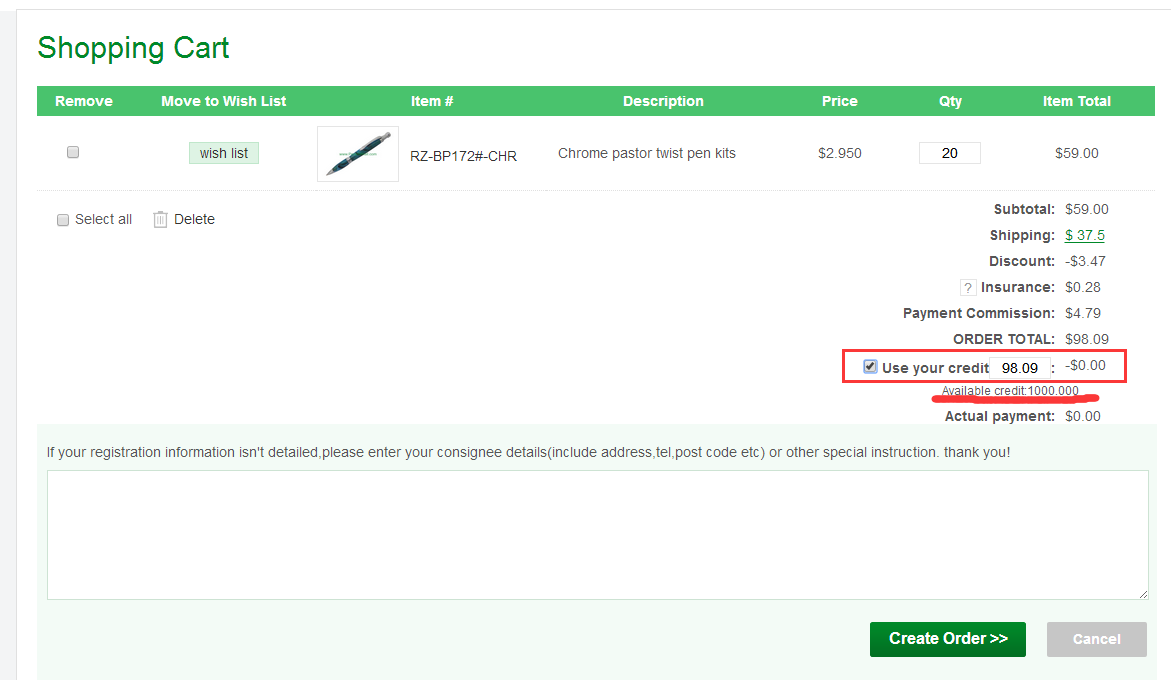Grab the text area resize handle

pyautogui.click(x=1143, y=594)
